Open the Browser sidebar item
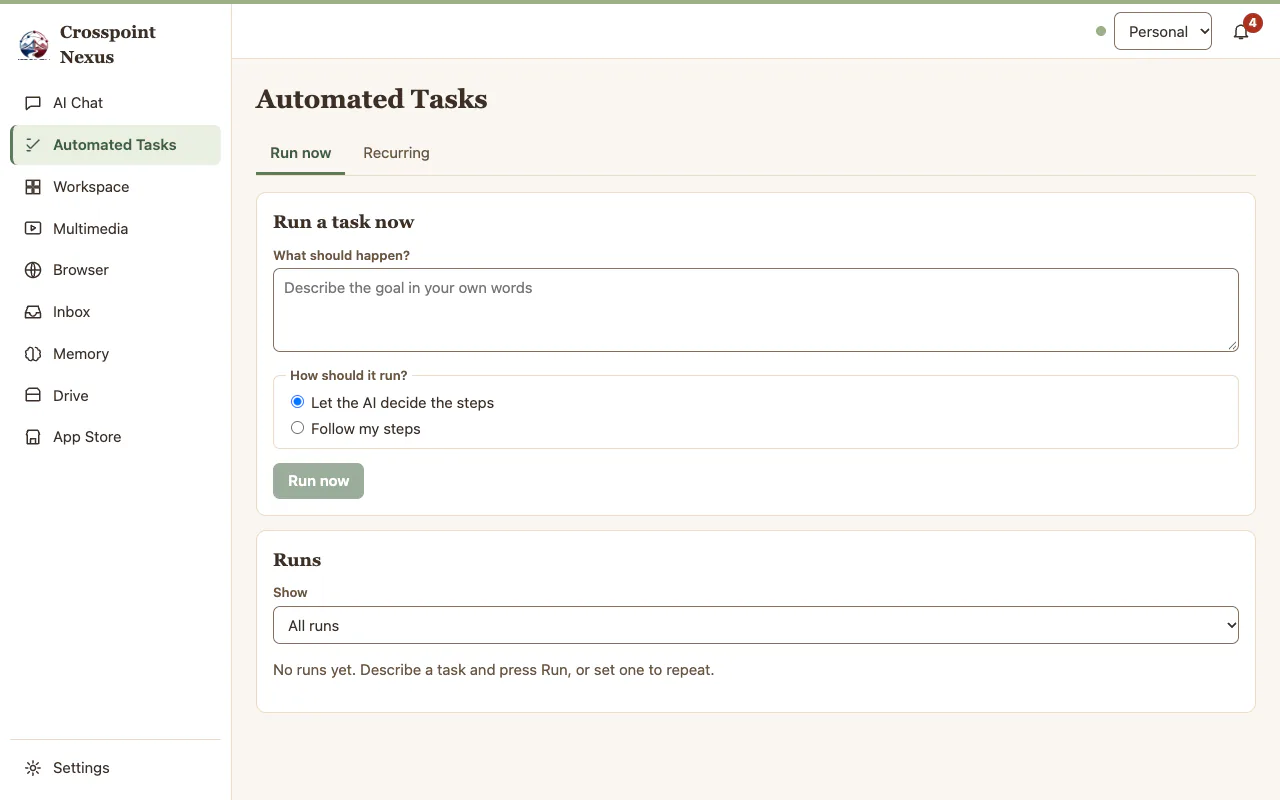This screenshot has width=1280, height=800. [x=115, y=270]
